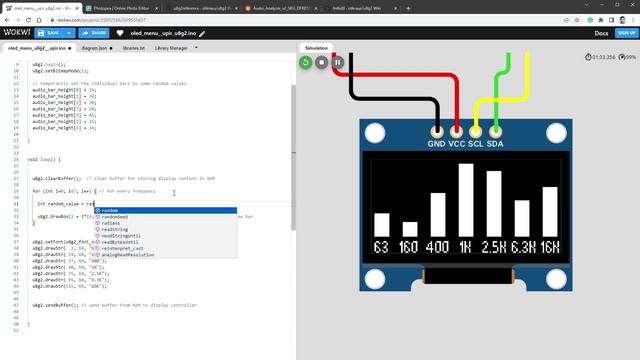
Task: Choose 'readStringUntil' autocomplete suggestion
Action: (166, 236)
